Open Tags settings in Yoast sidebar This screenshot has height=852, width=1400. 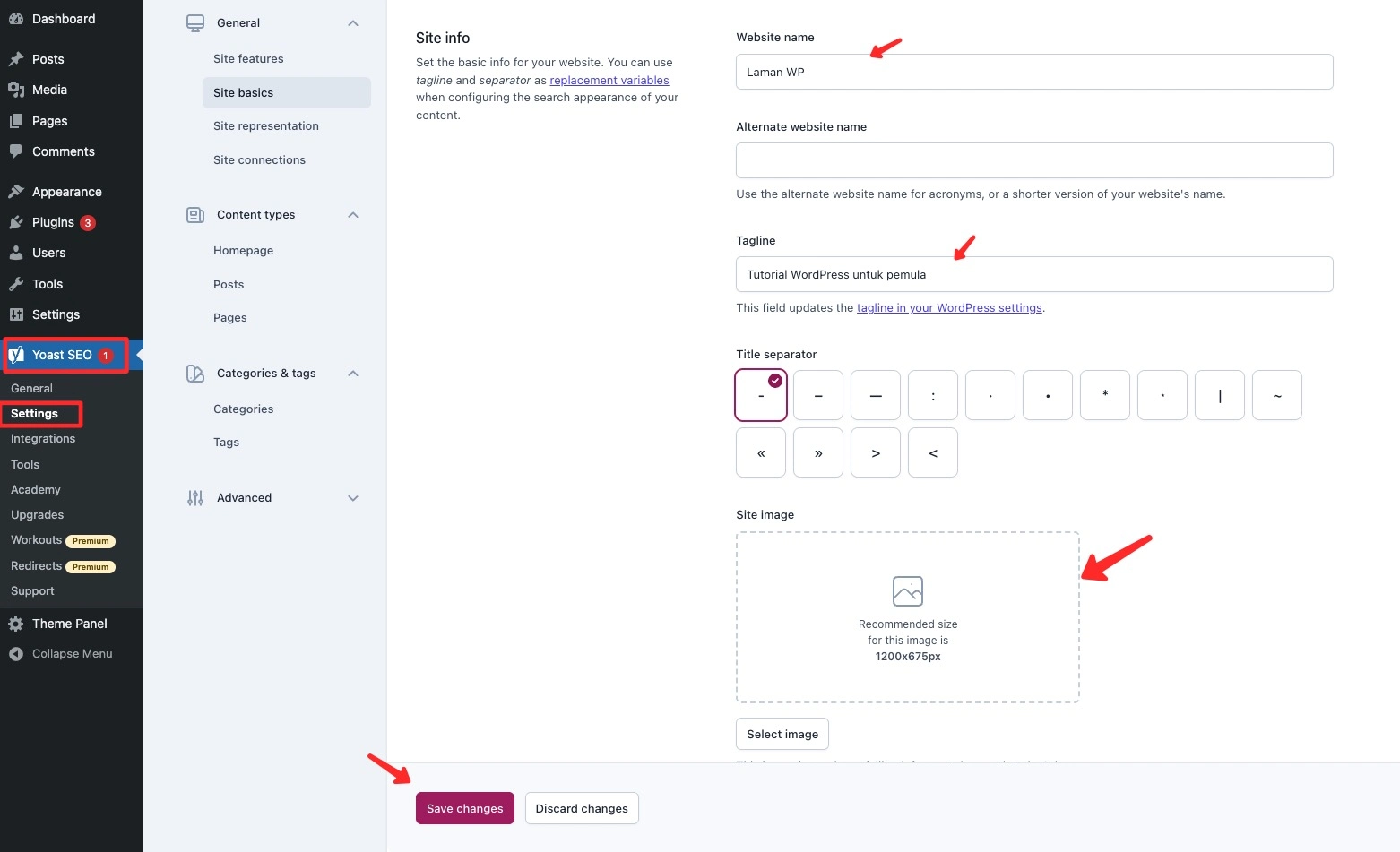(x=226, y=443)
